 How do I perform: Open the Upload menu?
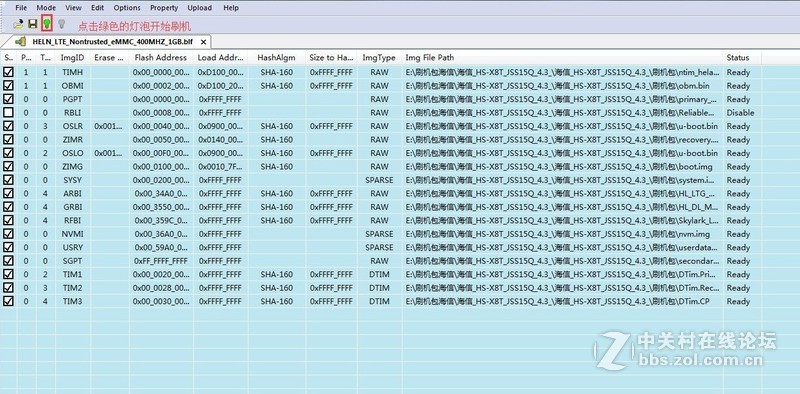point(199,8)
